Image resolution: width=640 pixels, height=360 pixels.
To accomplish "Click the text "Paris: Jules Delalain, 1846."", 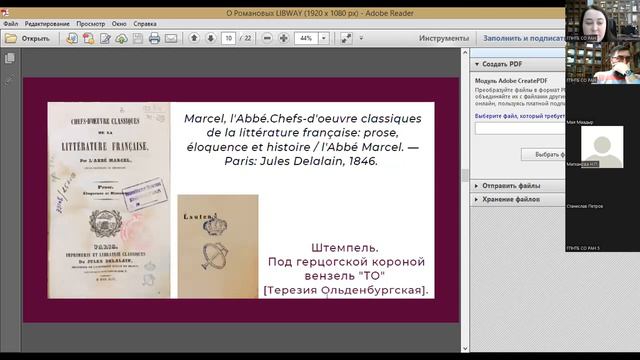I will (x=301, y=161).
